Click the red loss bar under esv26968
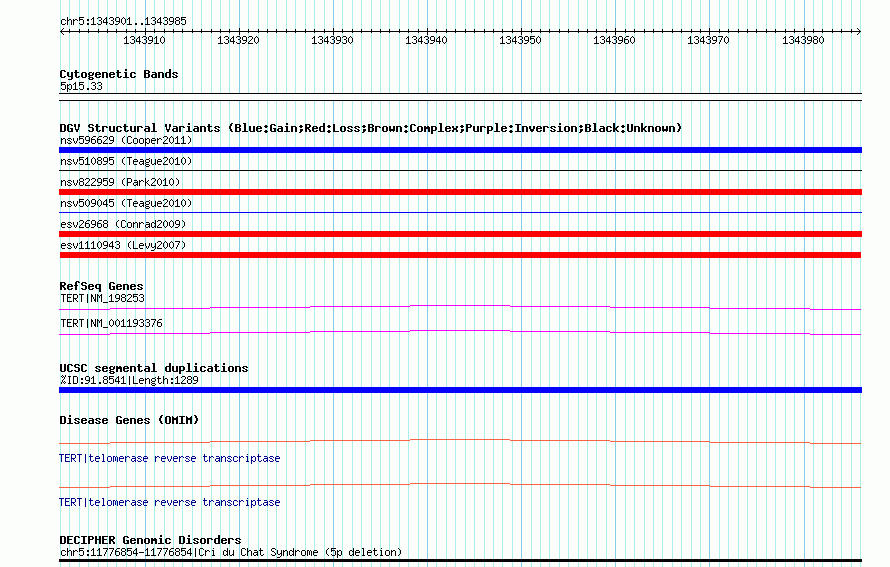This screenshot has width=890, height=567. [460, 234]
